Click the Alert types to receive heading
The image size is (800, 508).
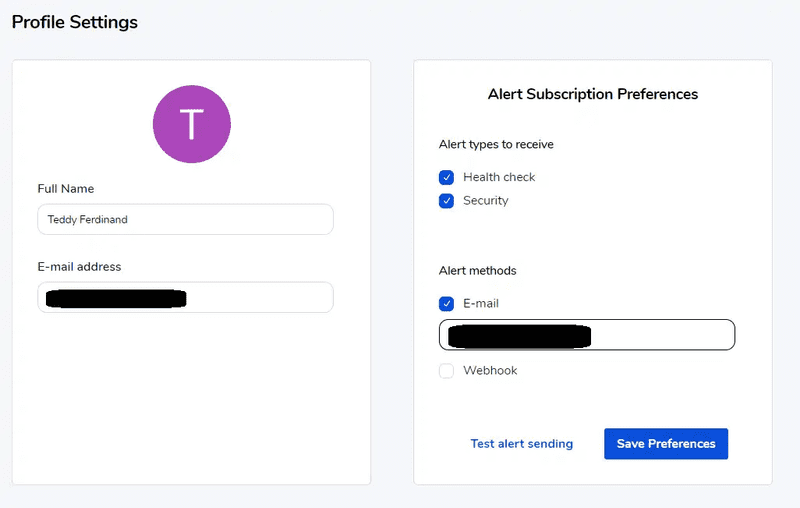coord(496,145)
